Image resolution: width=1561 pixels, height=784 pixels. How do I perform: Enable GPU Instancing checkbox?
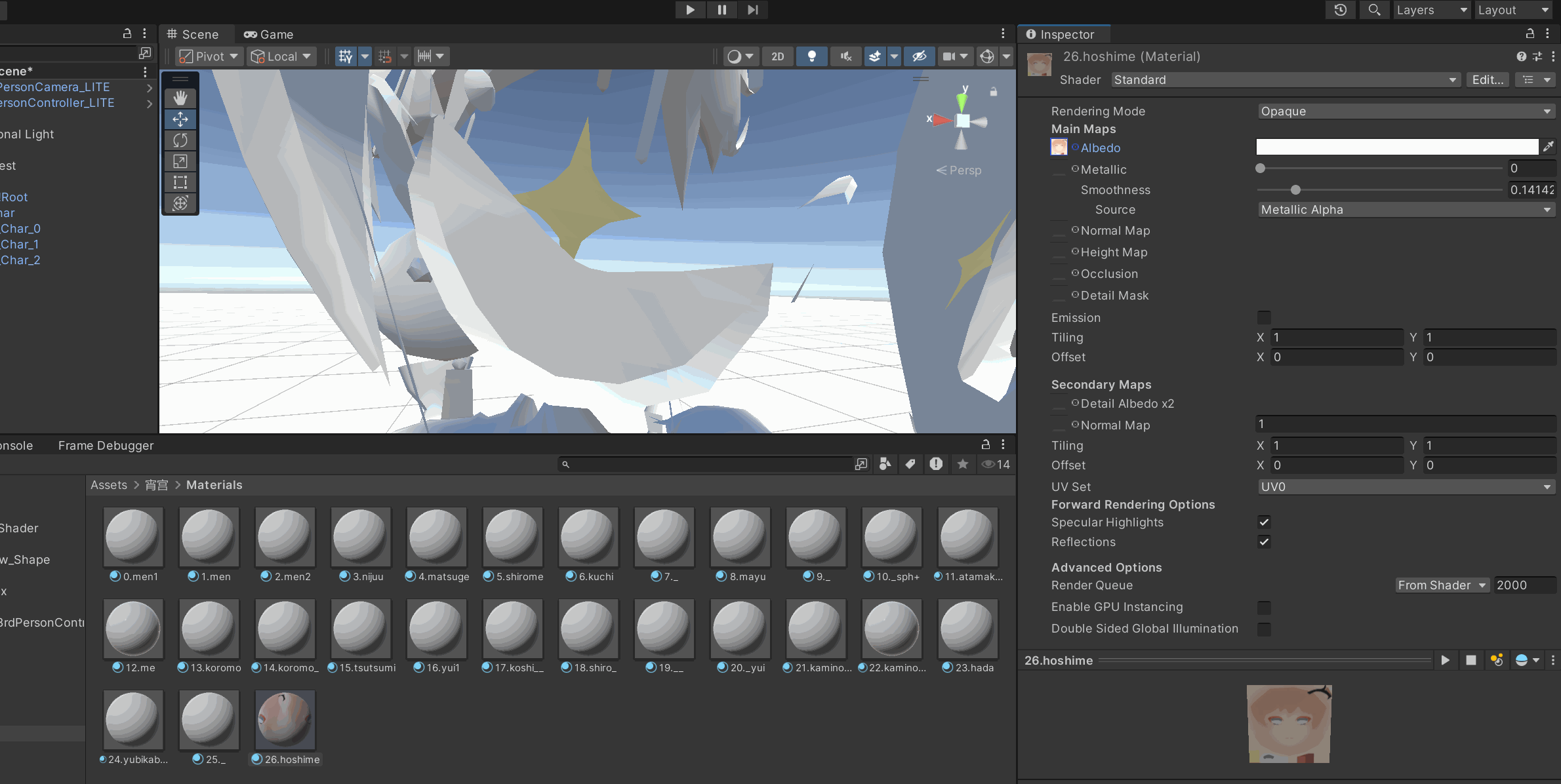1264,607
